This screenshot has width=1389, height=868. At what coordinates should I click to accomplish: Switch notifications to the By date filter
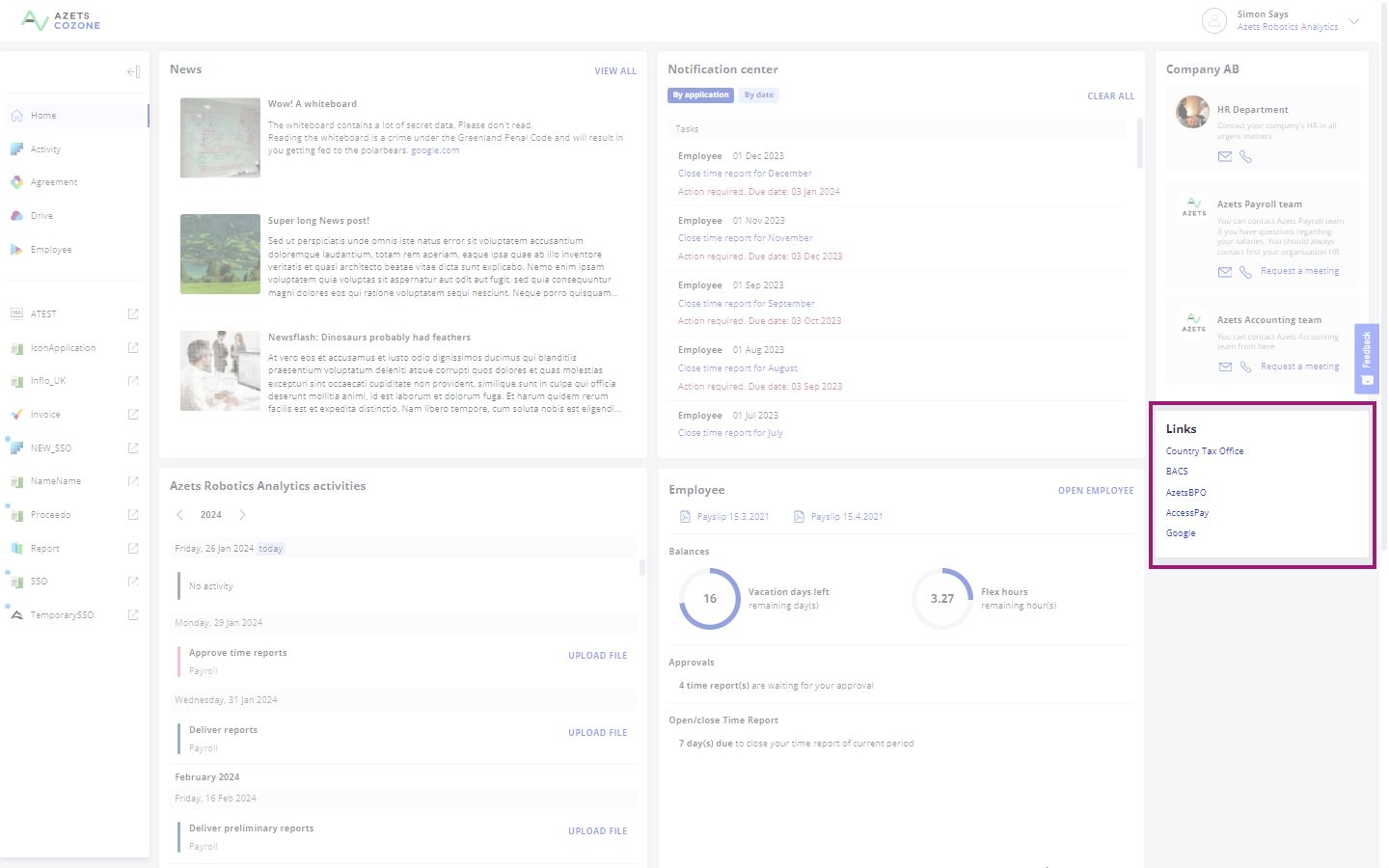758,95
